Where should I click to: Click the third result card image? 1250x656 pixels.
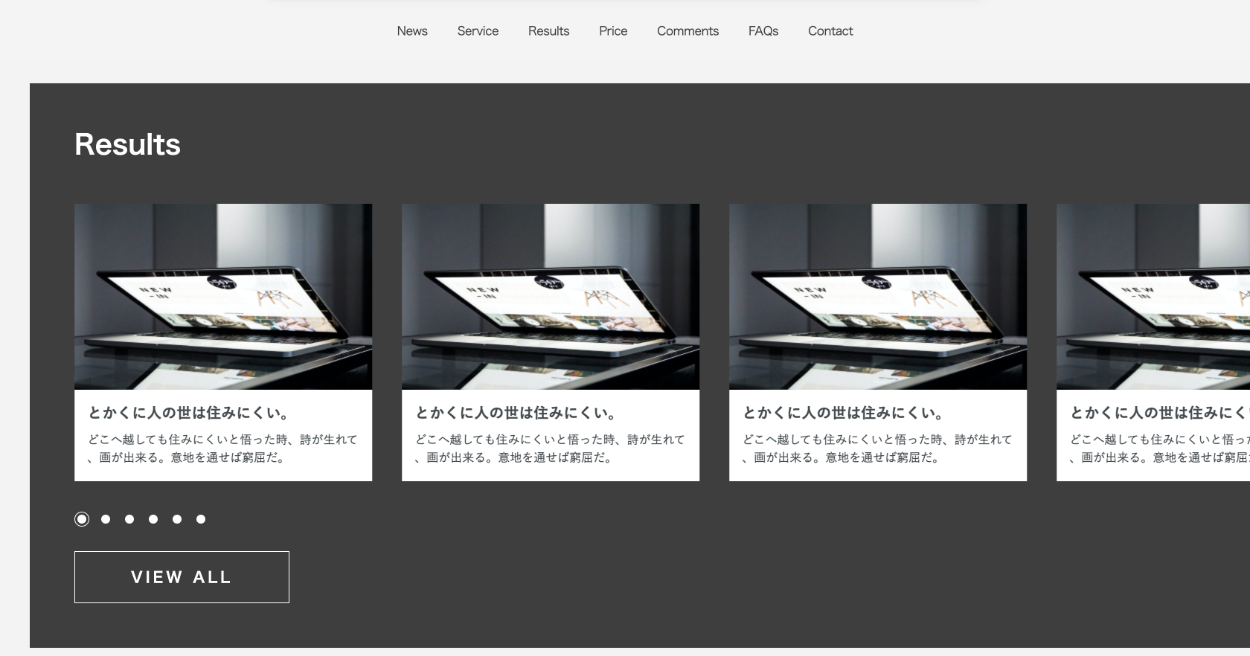[878, 297]
